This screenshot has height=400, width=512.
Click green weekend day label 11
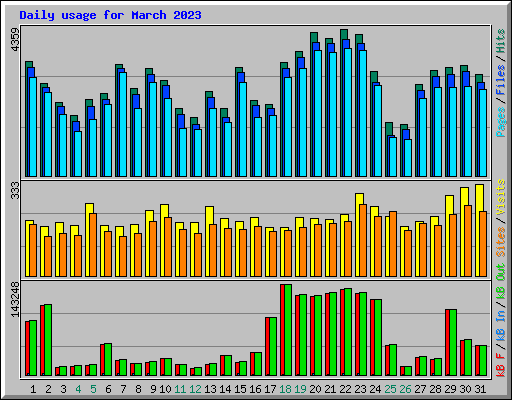pyautogui.click(x=180, y=389)
